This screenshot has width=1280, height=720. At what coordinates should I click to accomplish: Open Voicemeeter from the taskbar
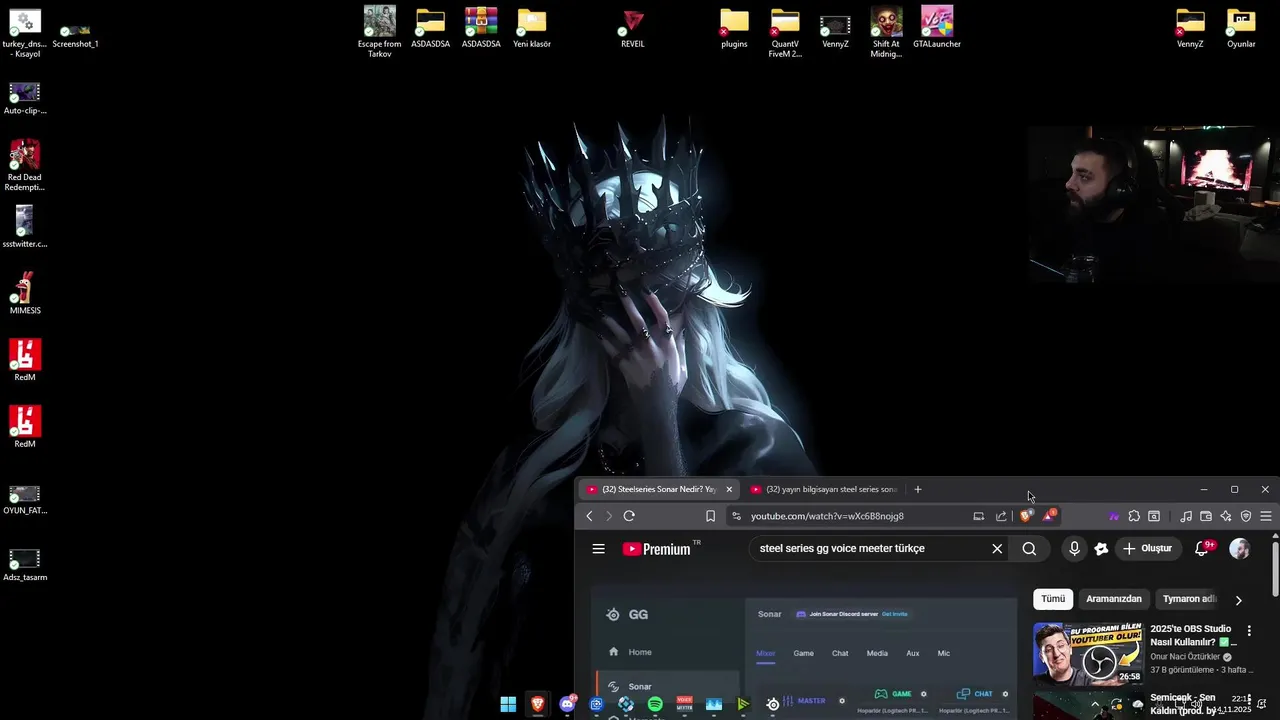click(x=684, y=704)
